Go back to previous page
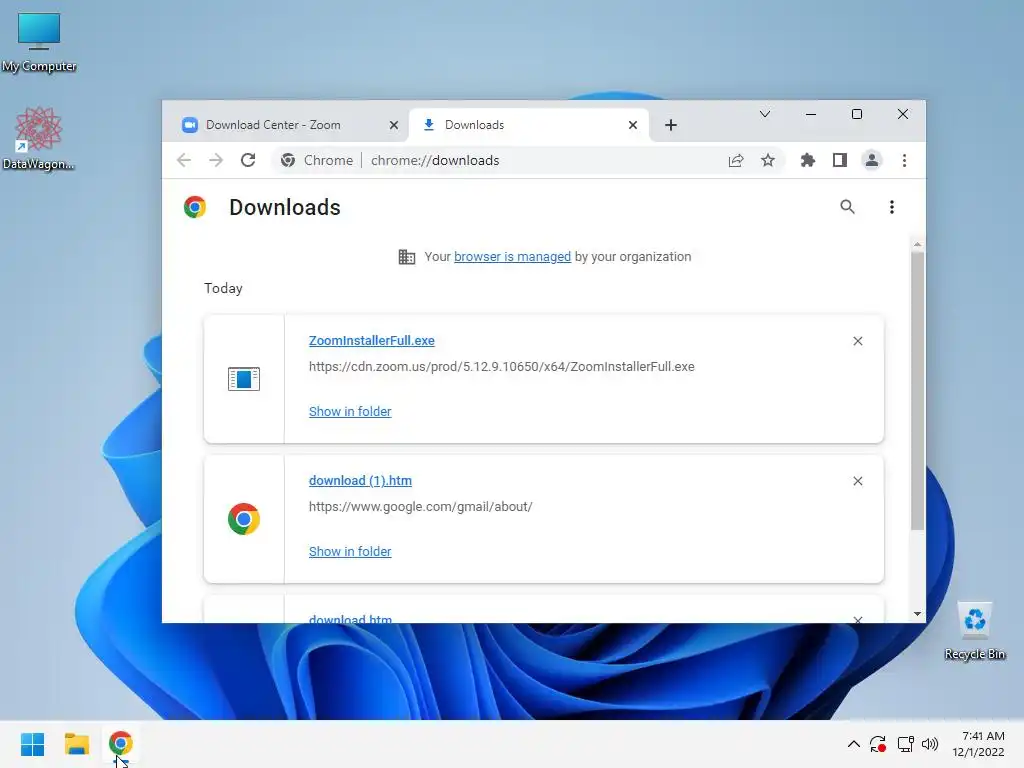Image resolution: width=1024 pixels, height=768 pixels. click(184, 160)
